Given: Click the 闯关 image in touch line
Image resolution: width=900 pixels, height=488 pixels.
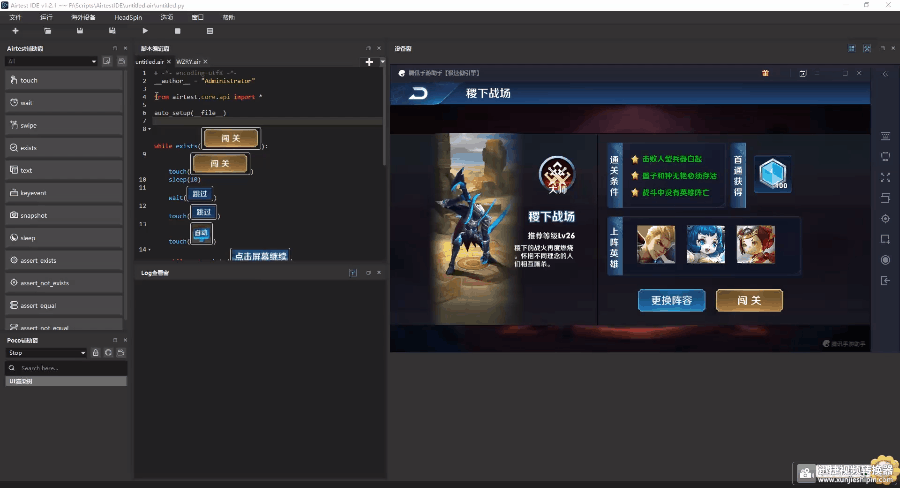Looking at the screenshot, I should (x=220, y=164).
